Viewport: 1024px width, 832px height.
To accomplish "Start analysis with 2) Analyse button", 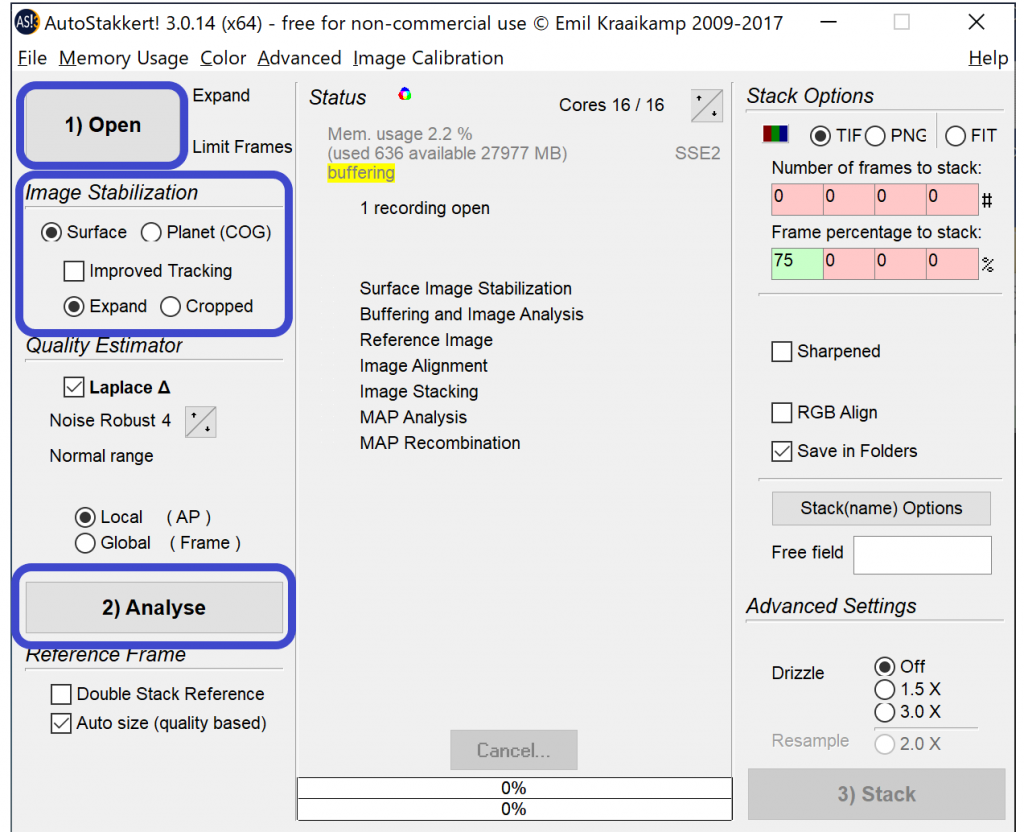I will pyautogui.click(x=154, y=607).
